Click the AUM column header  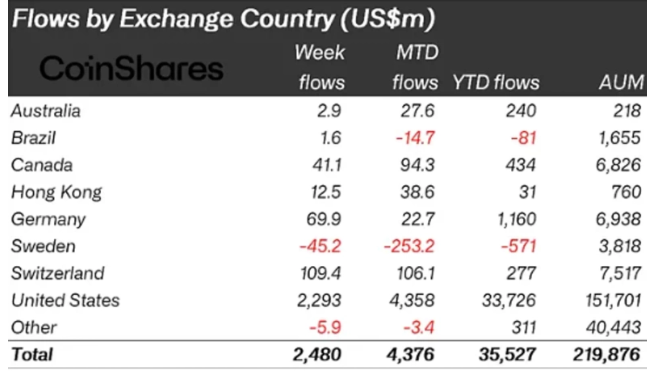pos(621,82)
